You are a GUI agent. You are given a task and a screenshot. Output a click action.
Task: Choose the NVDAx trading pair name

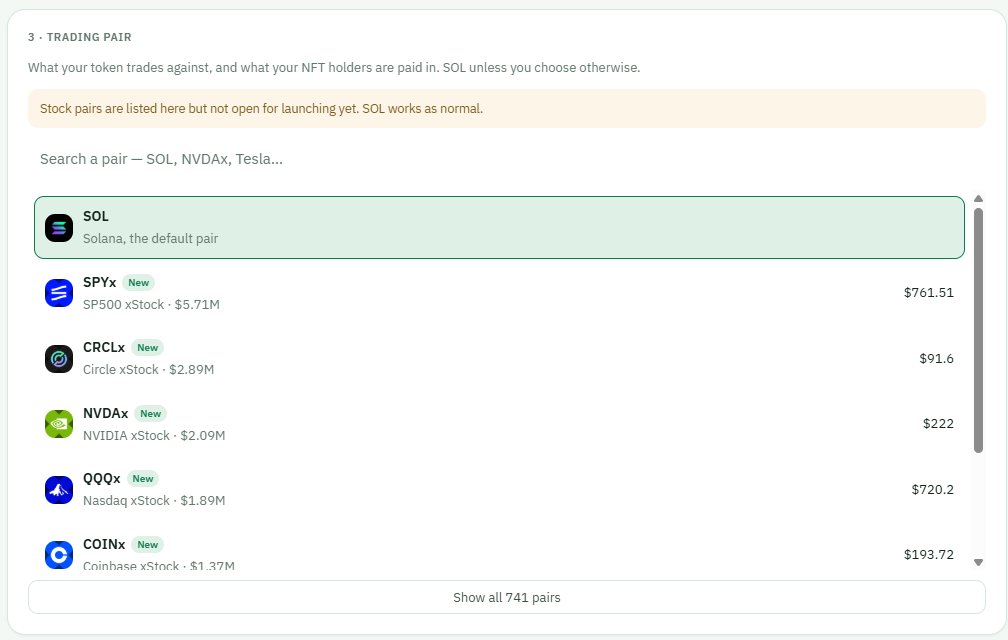pos(105,413)
